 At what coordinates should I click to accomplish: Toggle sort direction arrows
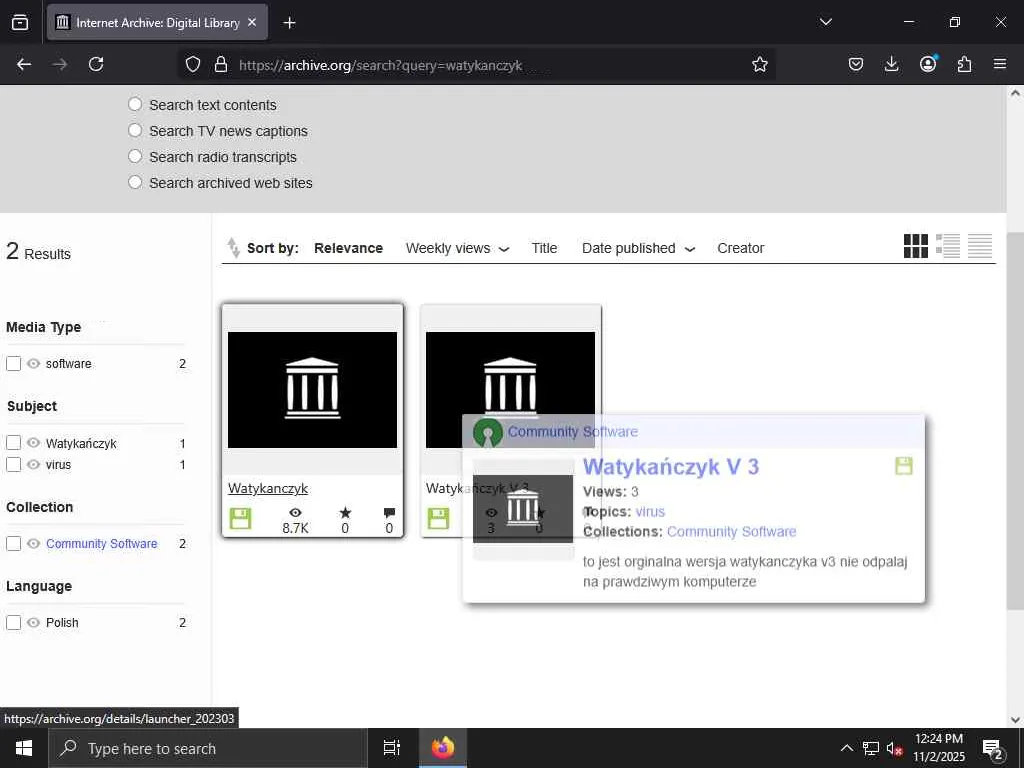(x=233, y=248)
